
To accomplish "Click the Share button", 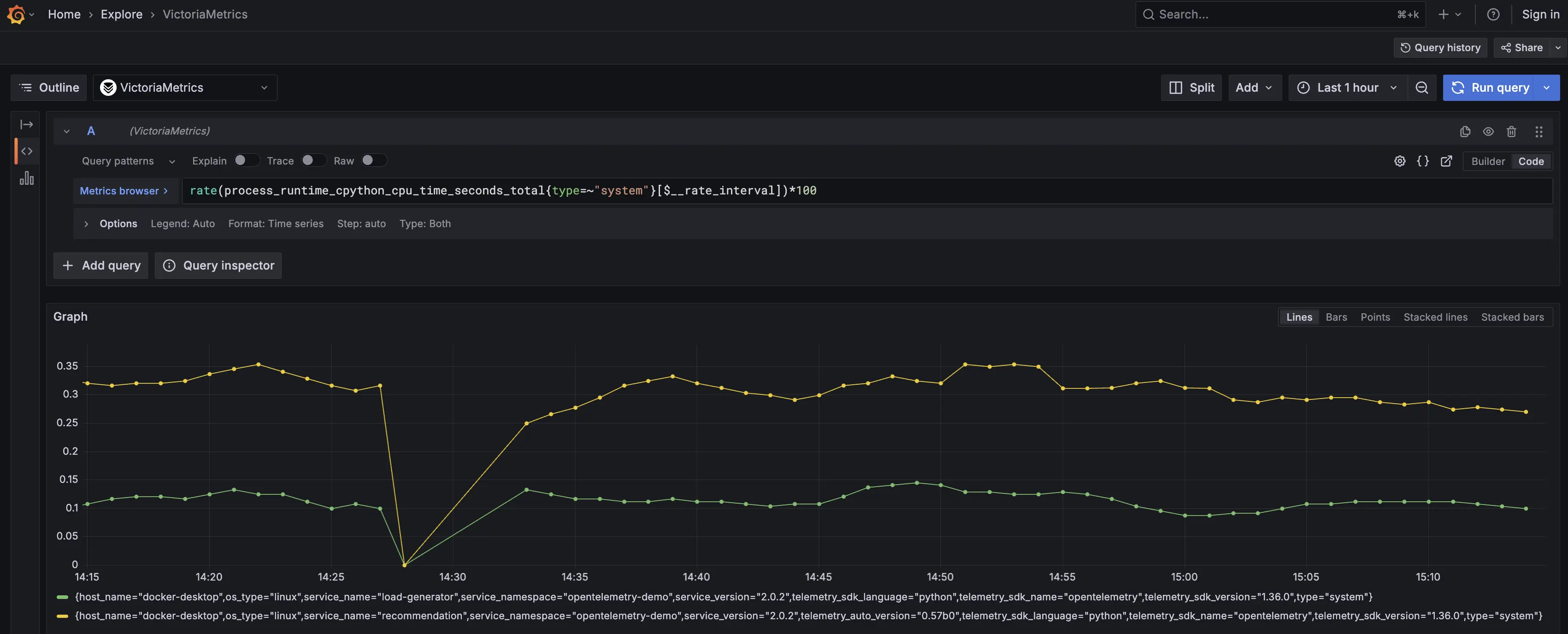I will [1521, 47].
